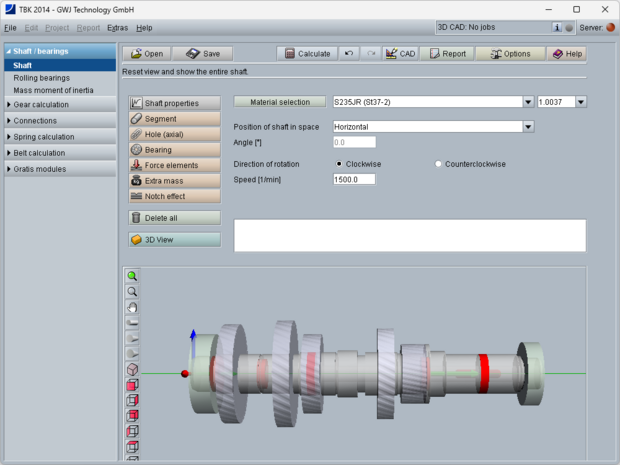This screenshot has height=465, width=620.
Task: Open the Extras menu
Action: tap(117, 27)
